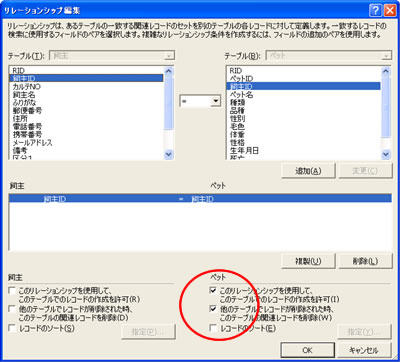Select メールアドレス field
This screenshot has height=362, width=400.
click(87, 143)
